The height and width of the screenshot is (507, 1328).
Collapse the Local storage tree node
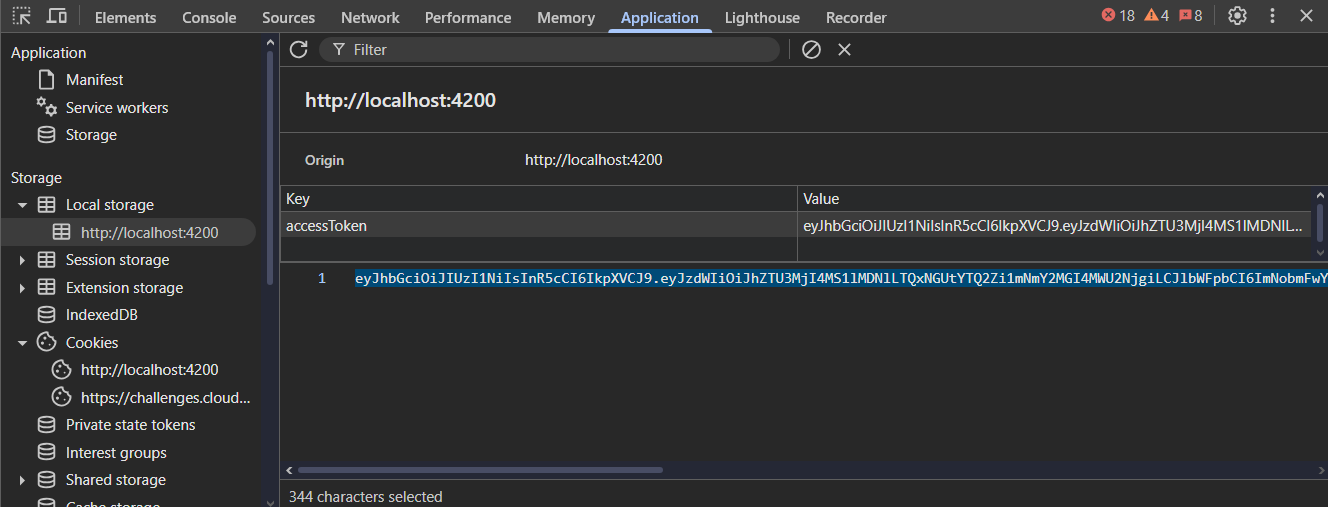tap(22, 205)
